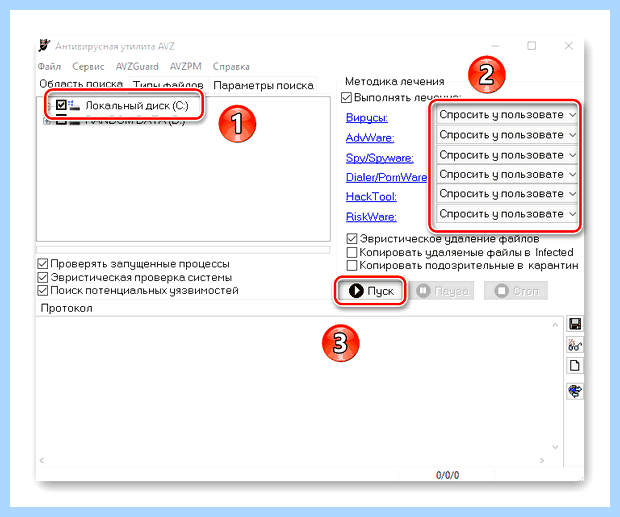Open the AVZGuard menu
Image resolution: width=620 pixels, height=517 pixels.
coord(137,66)
